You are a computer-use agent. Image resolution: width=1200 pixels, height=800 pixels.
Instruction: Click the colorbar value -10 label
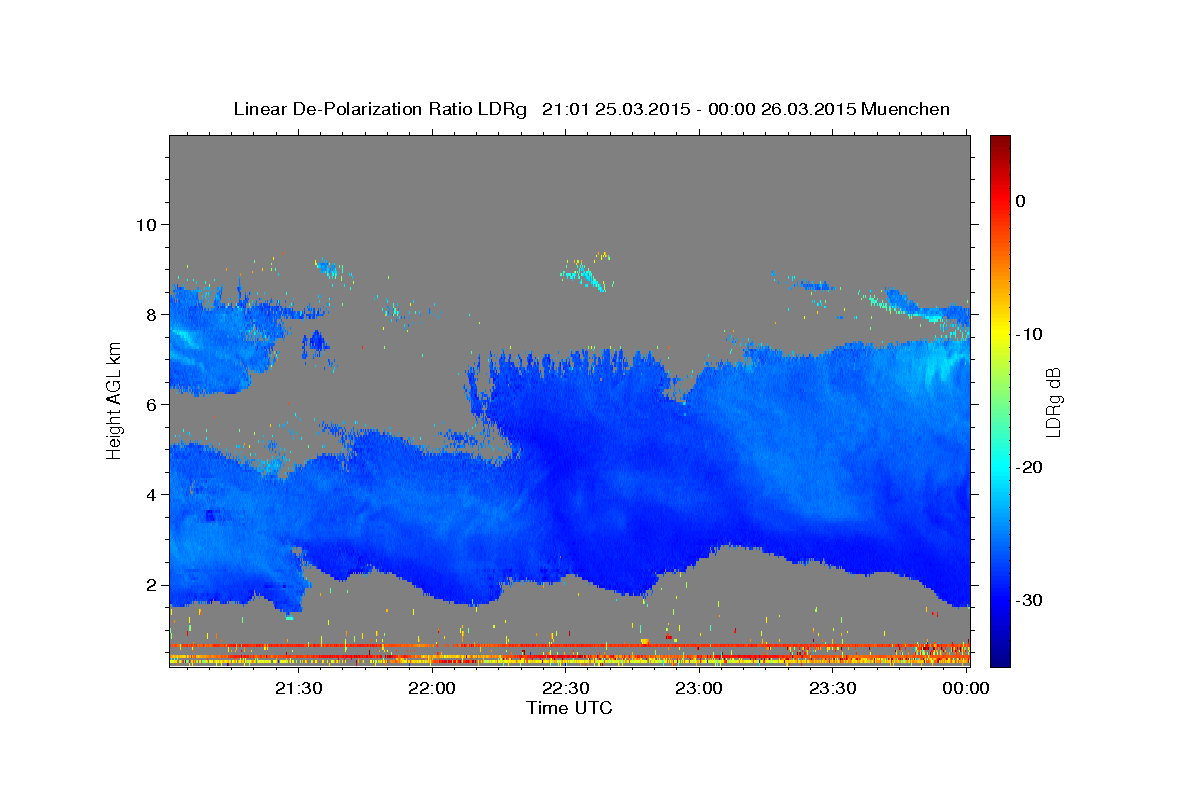tap(1029, 334)
